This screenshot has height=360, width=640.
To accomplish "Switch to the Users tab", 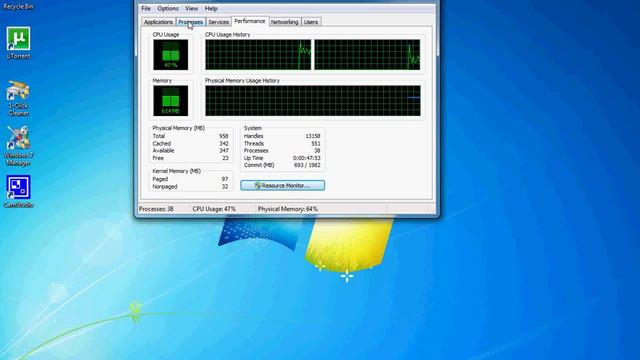I will (x=311, y=22).
